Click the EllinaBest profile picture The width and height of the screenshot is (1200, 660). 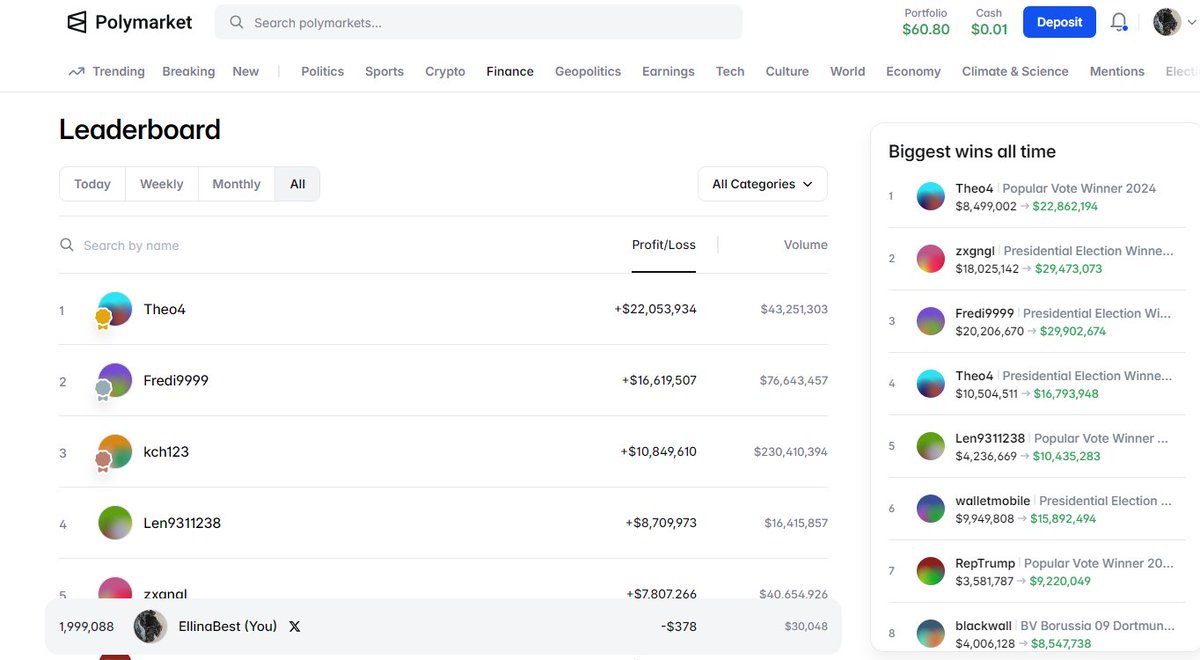[150, 626]
